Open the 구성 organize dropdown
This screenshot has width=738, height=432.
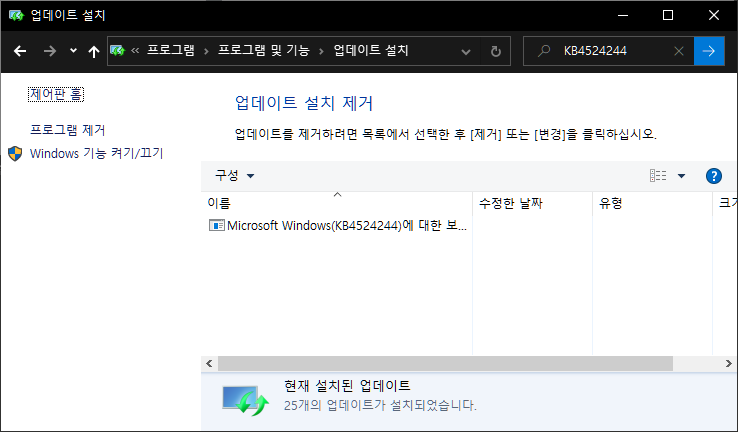pos(234,176)
